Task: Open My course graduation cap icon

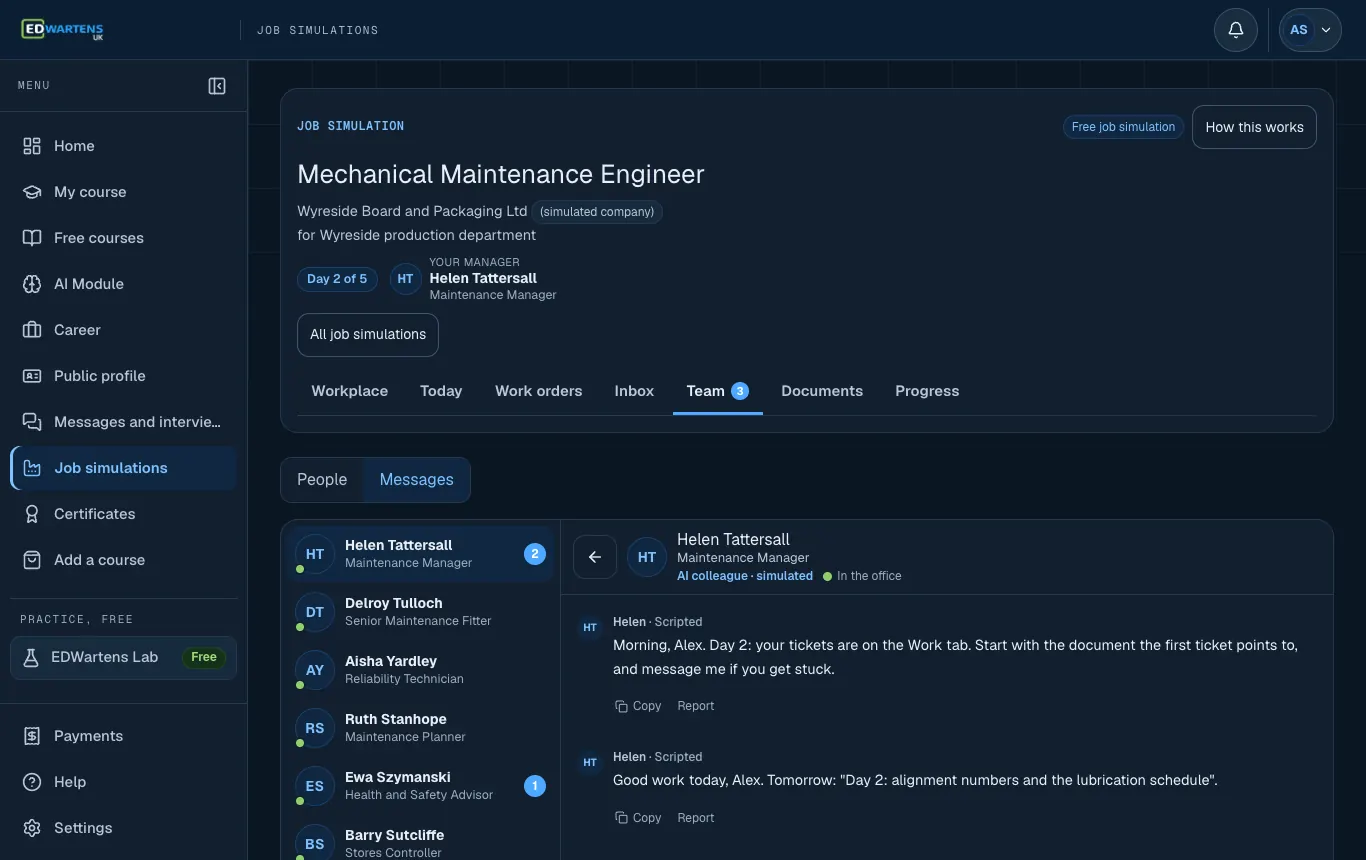Action: point(32,192)
